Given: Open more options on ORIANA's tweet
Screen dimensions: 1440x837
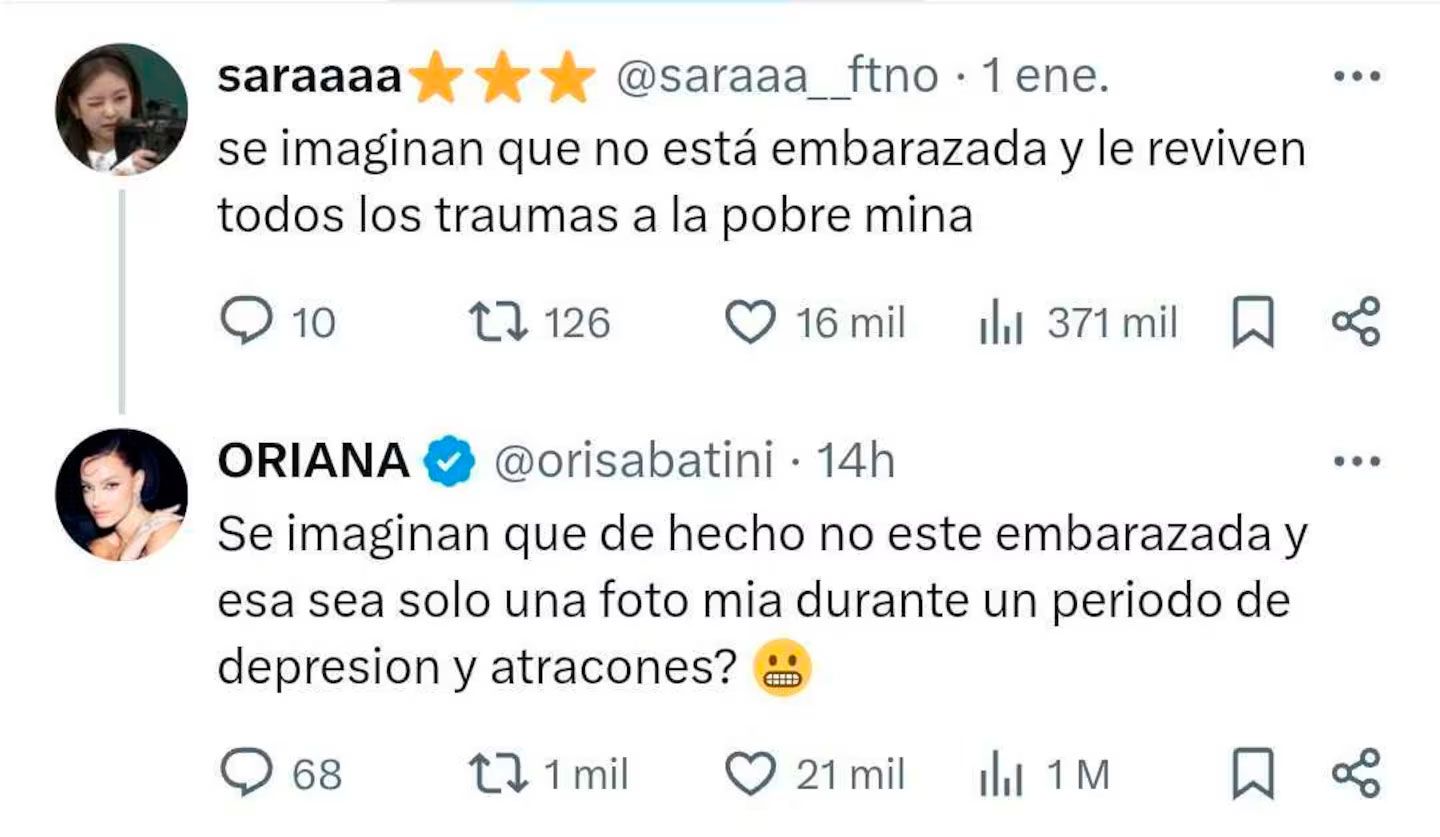Looking at the screenshot, I should (x=1358, y=461).
